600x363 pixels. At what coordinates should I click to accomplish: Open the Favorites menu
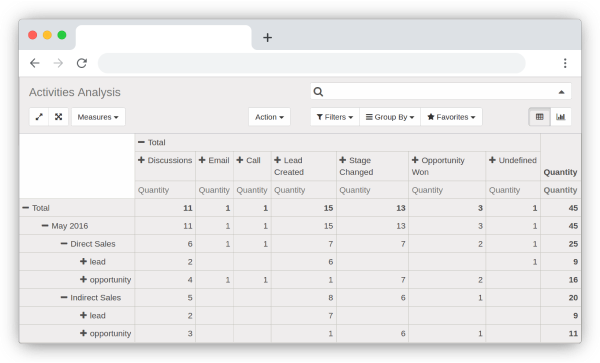(x=451, y=117)
